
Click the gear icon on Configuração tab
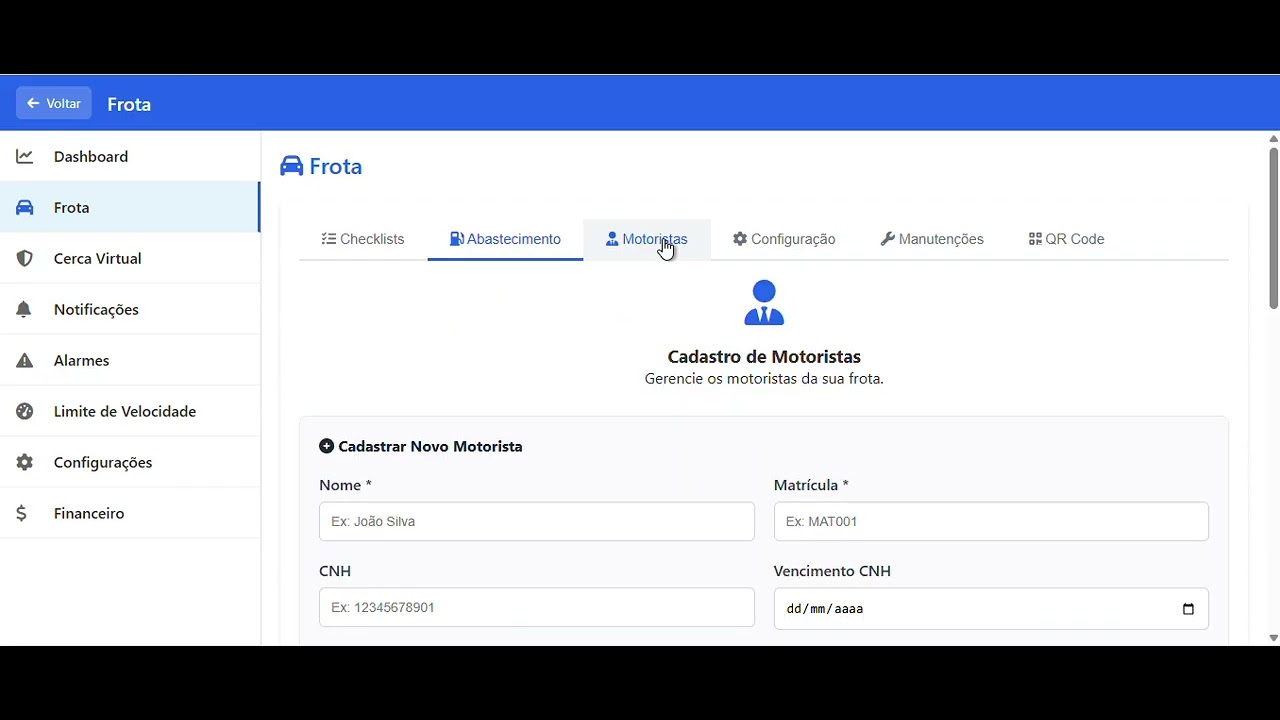[x=740, y=239]
